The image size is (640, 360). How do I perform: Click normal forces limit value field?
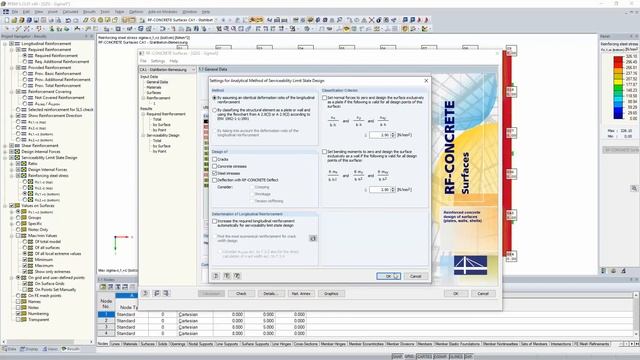tap(380, 135)
